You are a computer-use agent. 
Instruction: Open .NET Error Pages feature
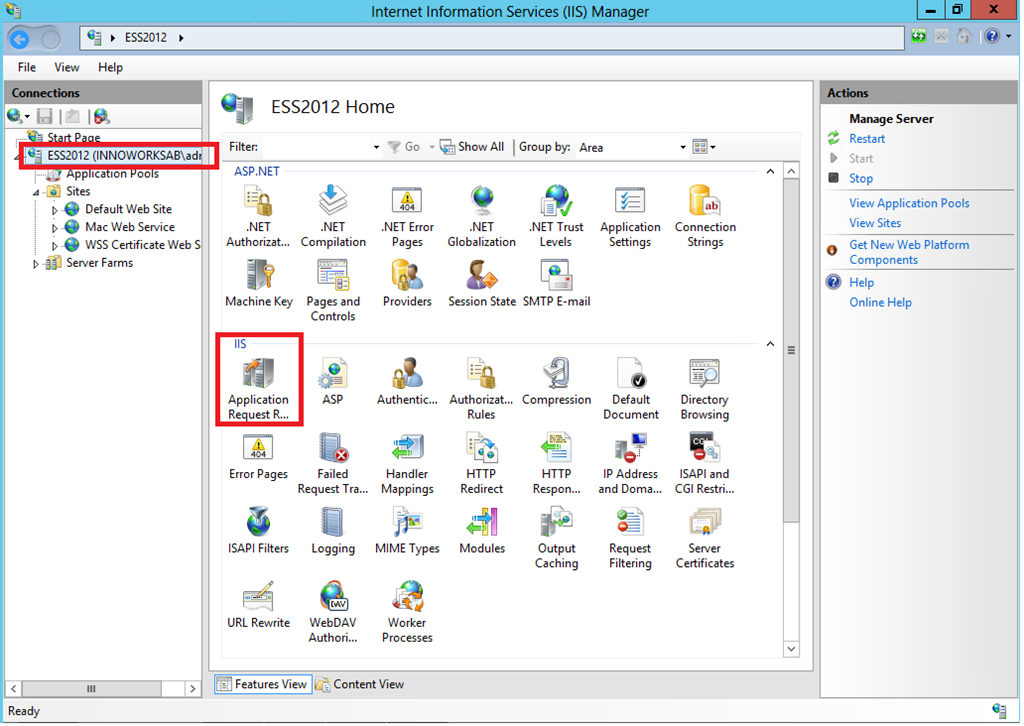point(408,216)
